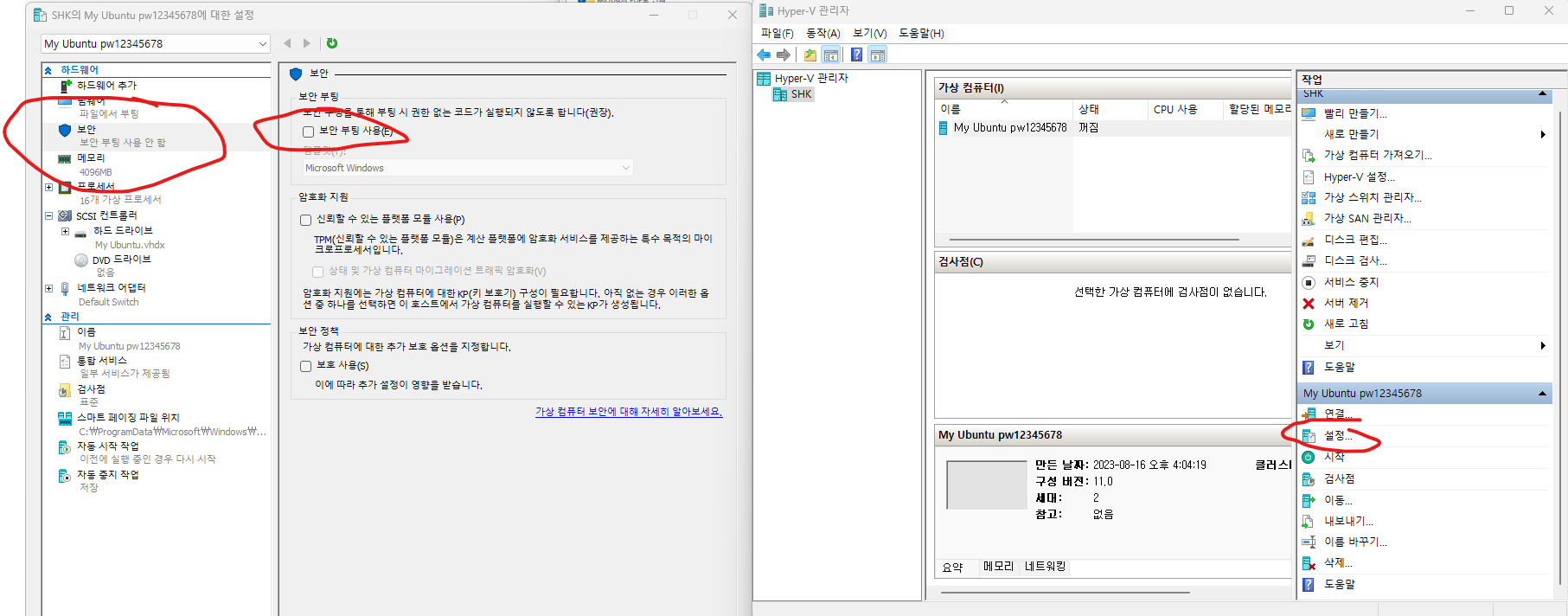Open the 도움말(H) menu
1568x616 pixels.
(x=921, y=33)
